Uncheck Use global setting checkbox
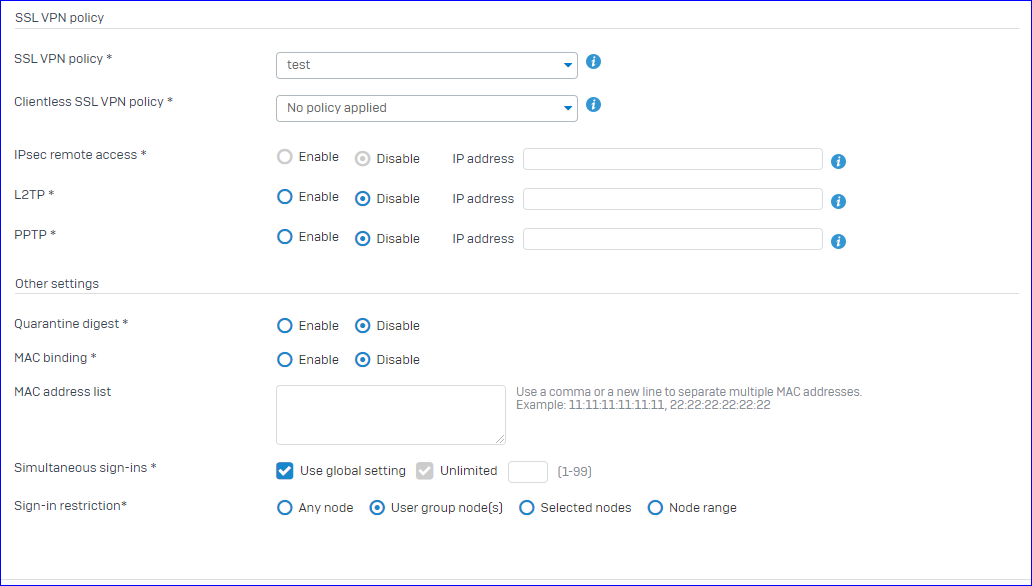 point(284,471)
